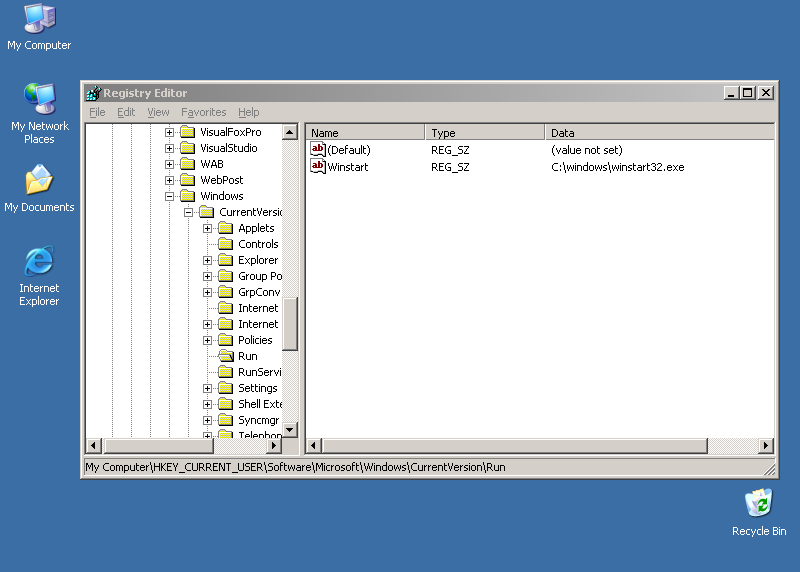This screenshot has width=800, height=572.
Task: Expand the VisualFoxPro key
Action: click(169, 132)
